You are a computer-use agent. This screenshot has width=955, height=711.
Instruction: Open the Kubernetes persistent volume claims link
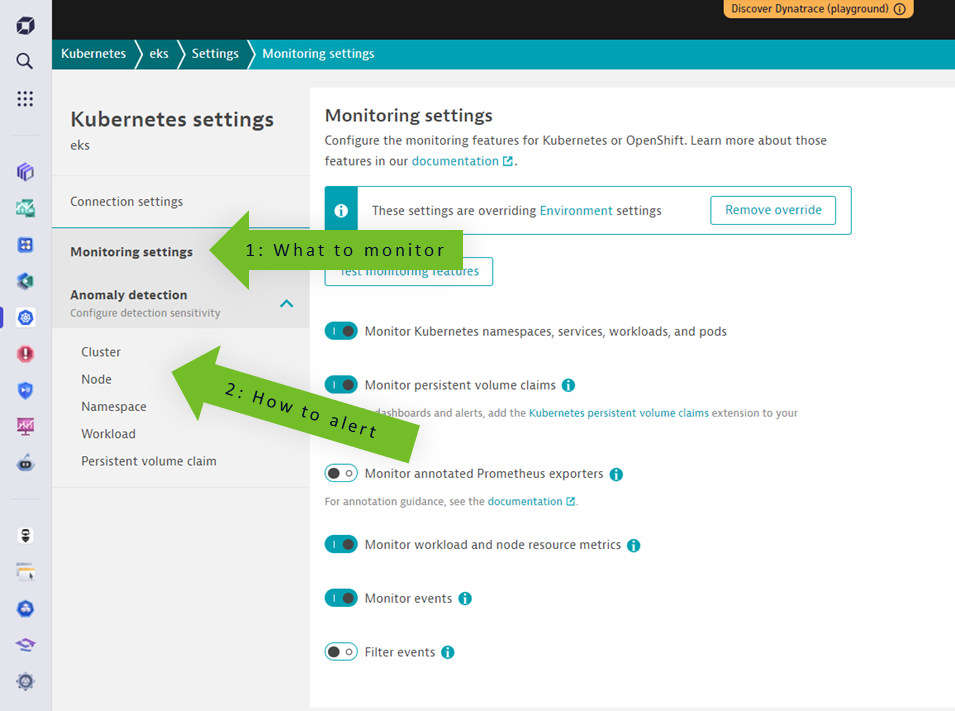coord(619,413)
